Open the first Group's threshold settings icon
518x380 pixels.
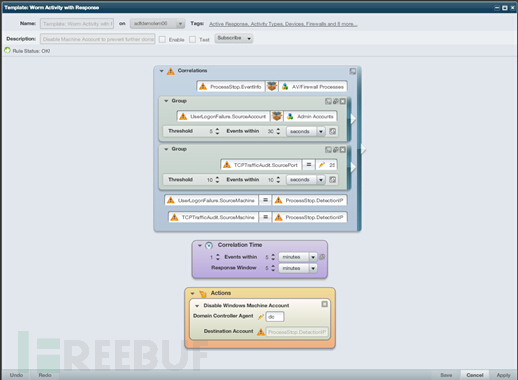click(x=332, y=131)
